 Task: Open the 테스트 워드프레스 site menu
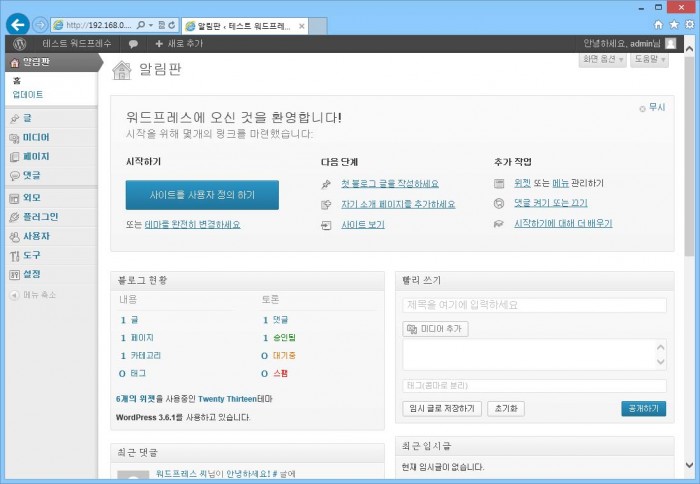coord(76,44)
